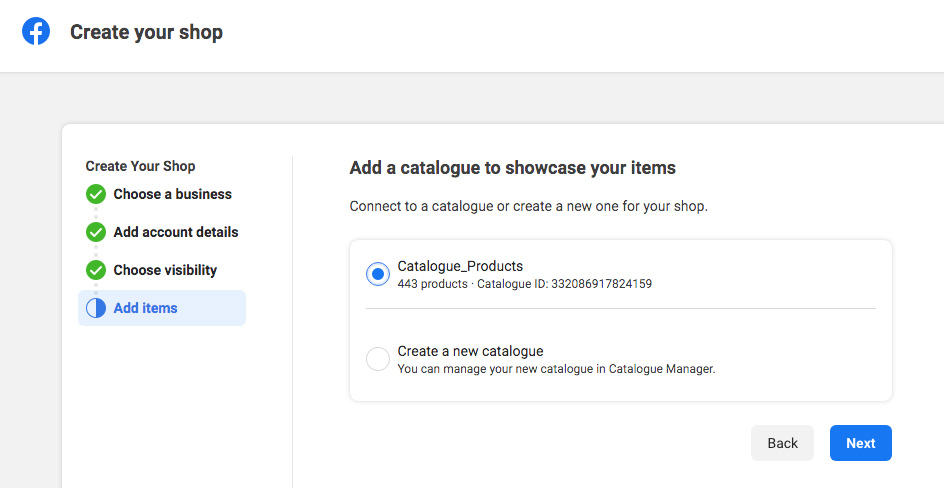
Task: Click green checkmark beside Choose a business
Action: [x=96, y=194]
